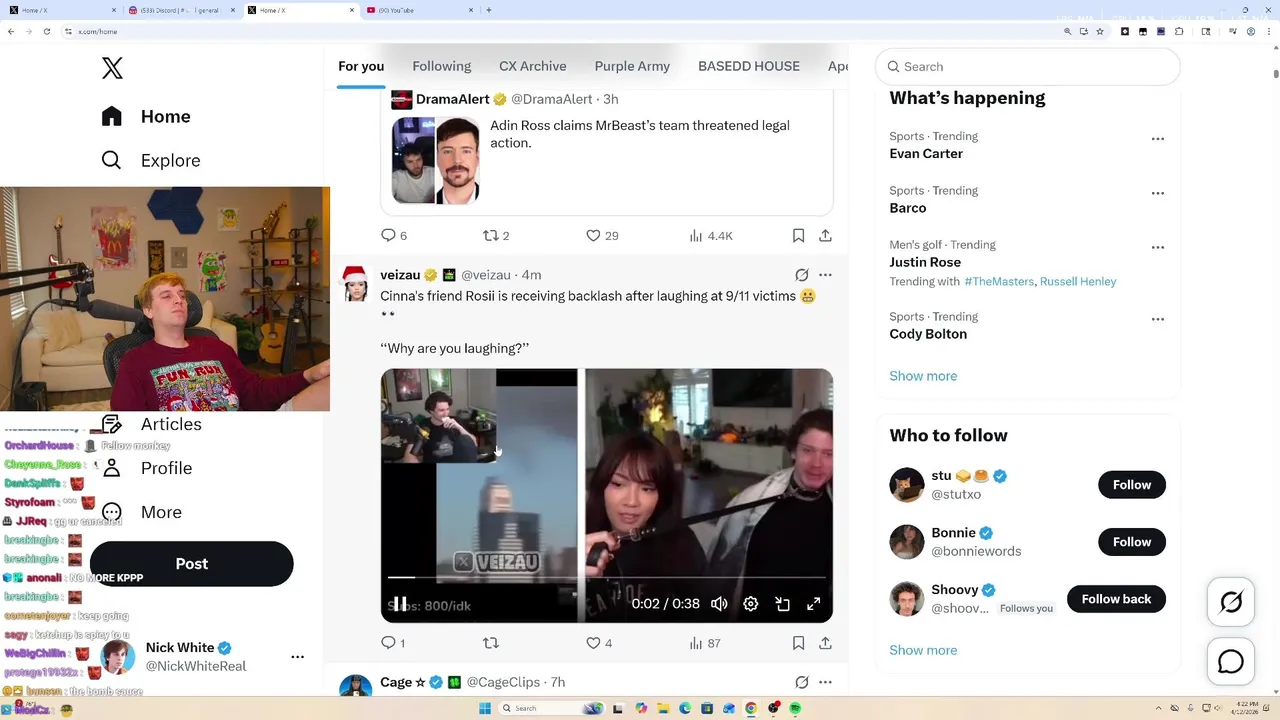This screenshot has width=1280, height=720.
Task: Open File Explorer from taskbar
Action: 663,708
